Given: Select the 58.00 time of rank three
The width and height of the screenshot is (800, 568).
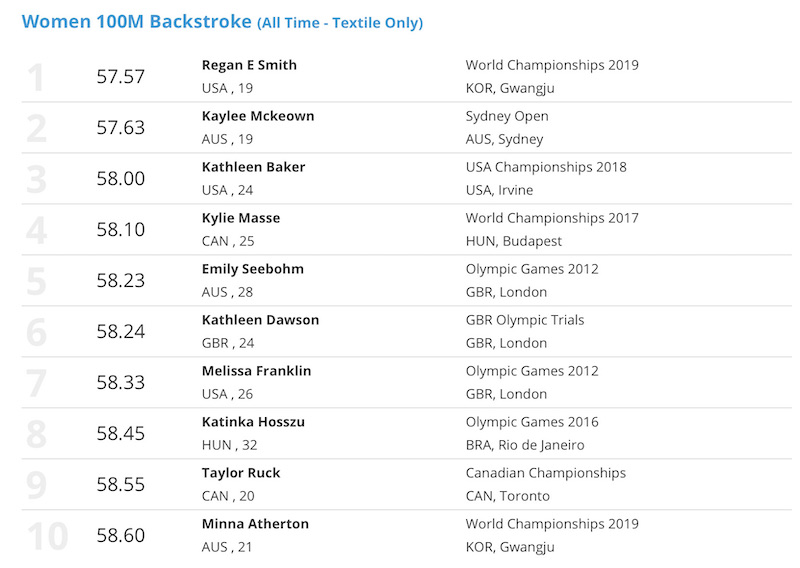Looking at the screenshot, I should pos(120,179).
